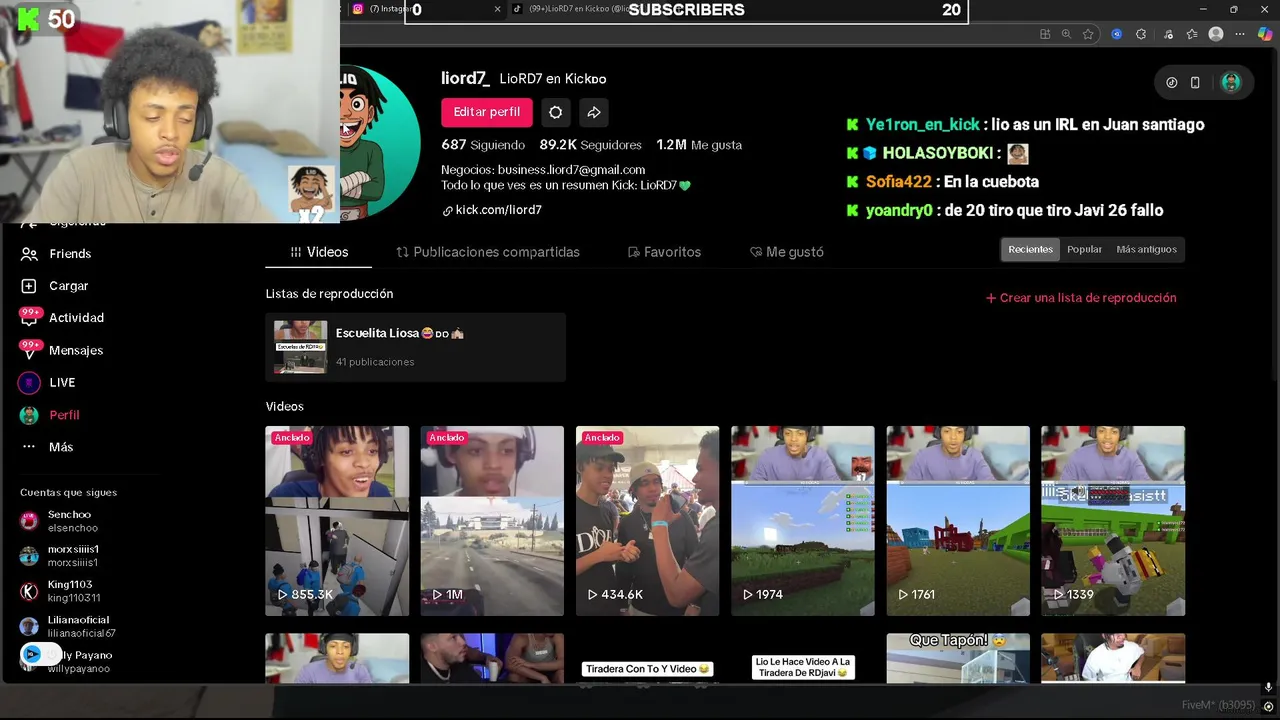Viewport: 1280px width, 720px height.
Task: Play the video with 1339 views
Action: point(1113,521)
